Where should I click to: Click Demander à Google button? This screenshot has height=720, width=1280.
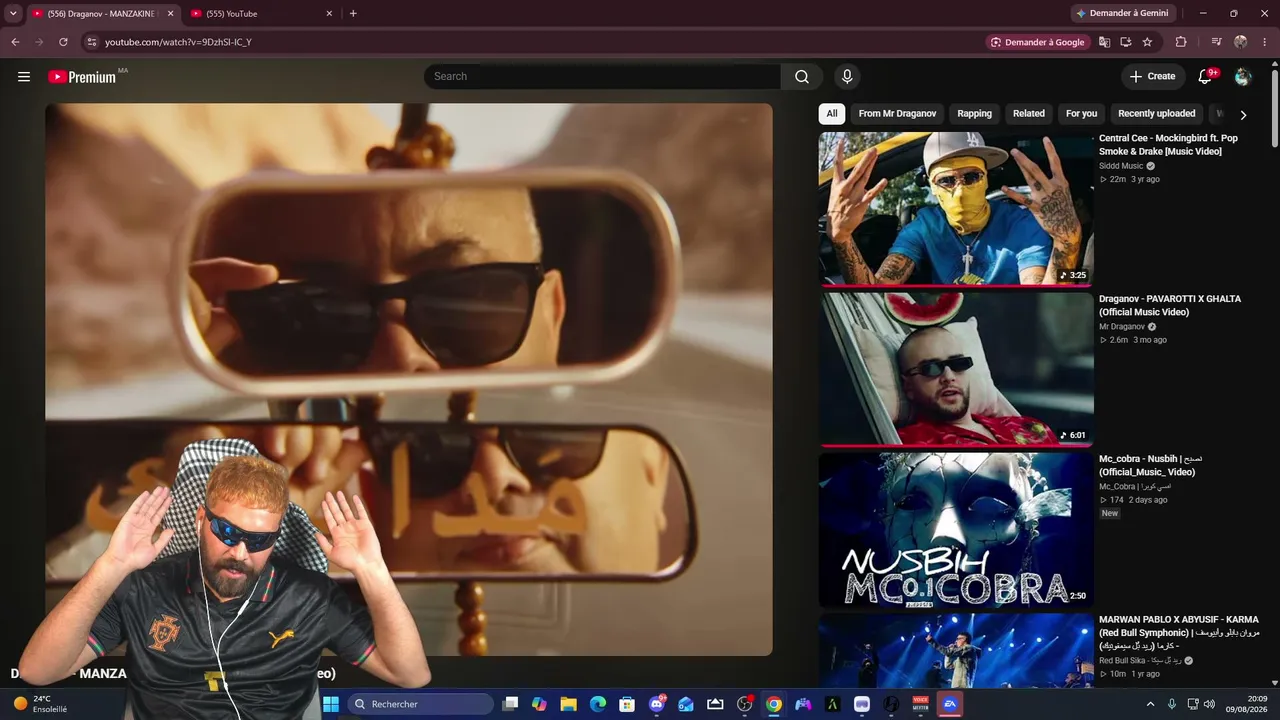[x=1037, y=42]
